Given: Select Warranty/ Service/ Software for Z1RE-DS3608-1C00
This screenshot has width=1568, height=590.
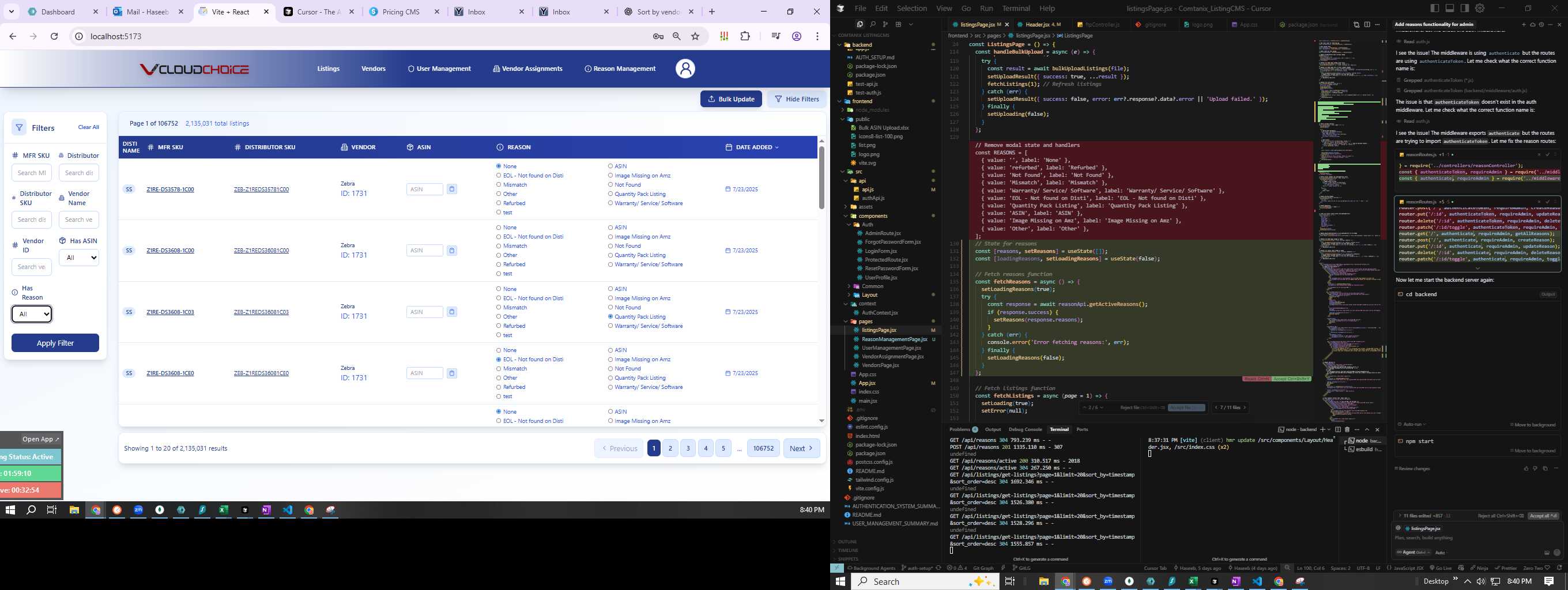Looking at the screenshot, I should coord(610,264).
